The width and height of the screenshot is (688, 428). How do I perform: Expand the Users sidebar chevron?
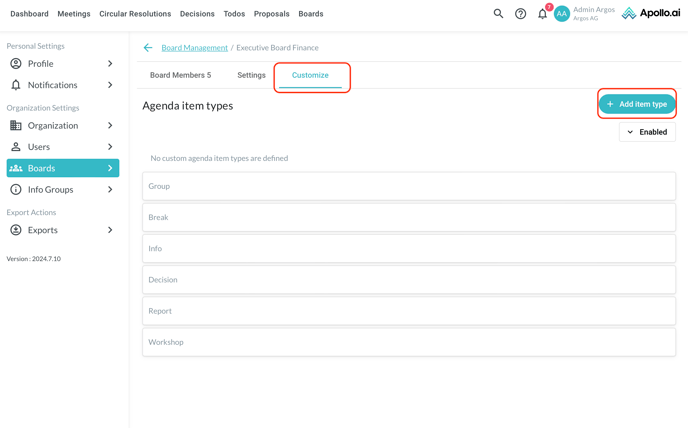tap(110, 147)
